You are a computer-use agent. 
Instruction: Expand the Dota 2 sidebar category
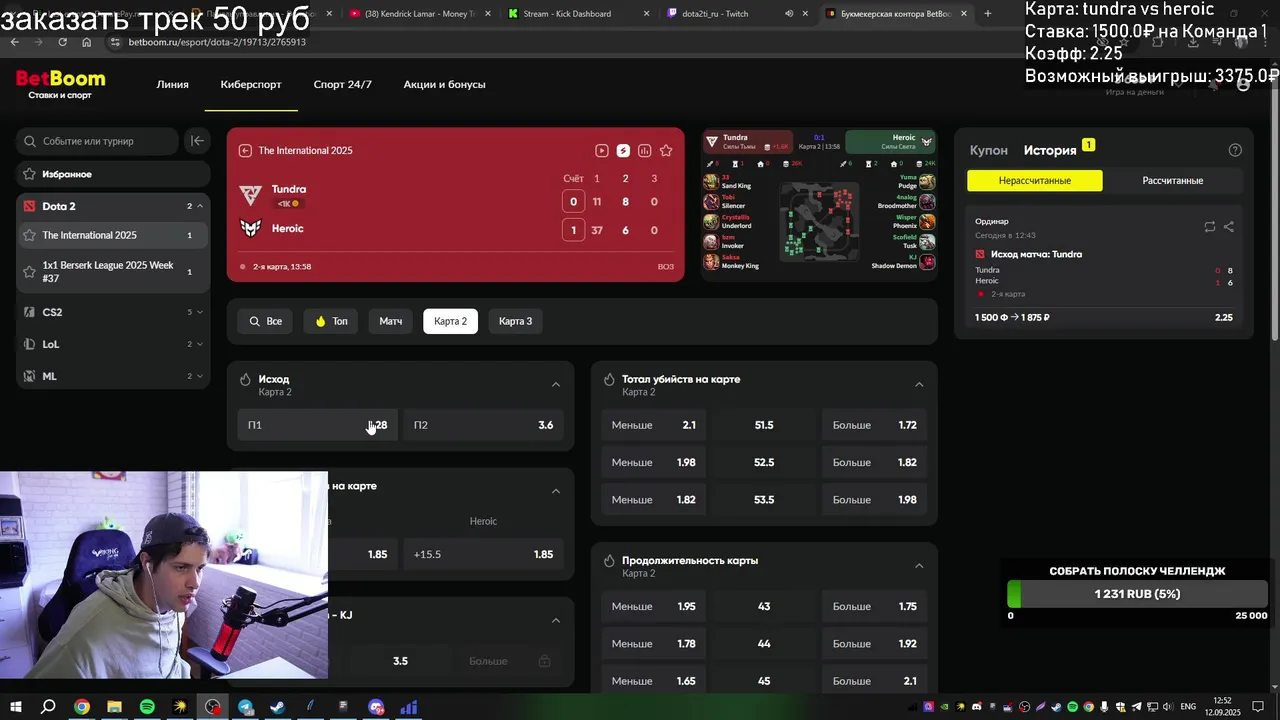point(200,206)
